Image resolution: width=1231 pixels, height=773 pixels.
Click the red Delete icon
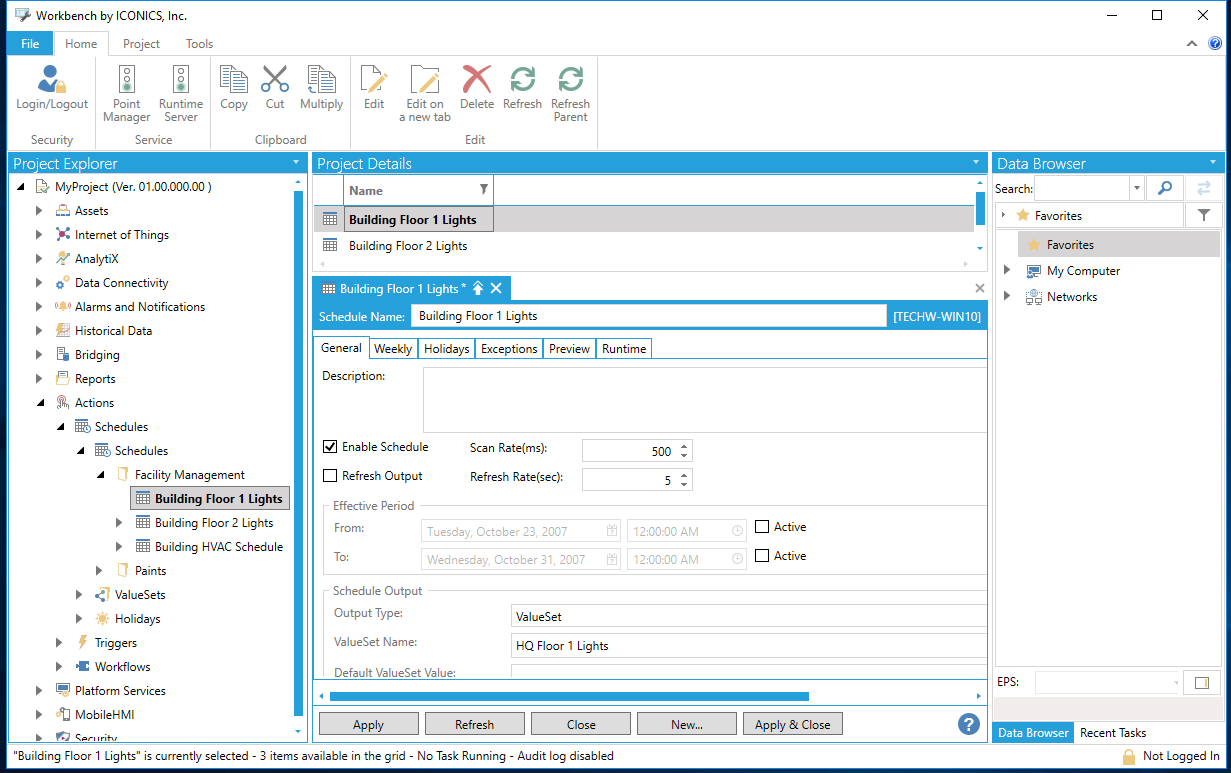pyautogui.click(x=477, y=80)
